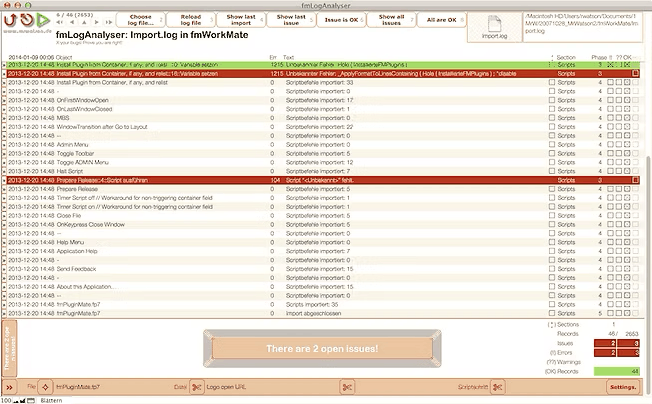Expand the About this Application row arrow
This screenshot has height=404, width=652.
point(4,287)
